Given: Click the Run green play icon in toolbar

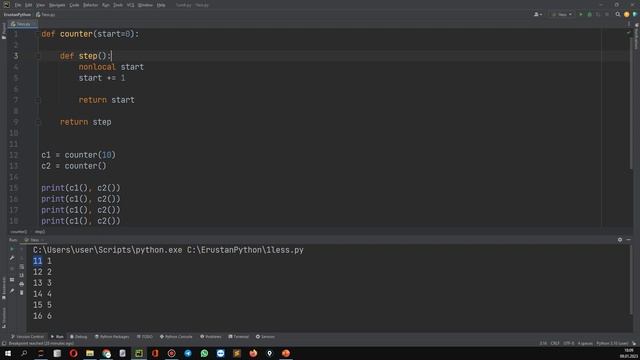Looking at the screenshot, I should coord(581,14).
